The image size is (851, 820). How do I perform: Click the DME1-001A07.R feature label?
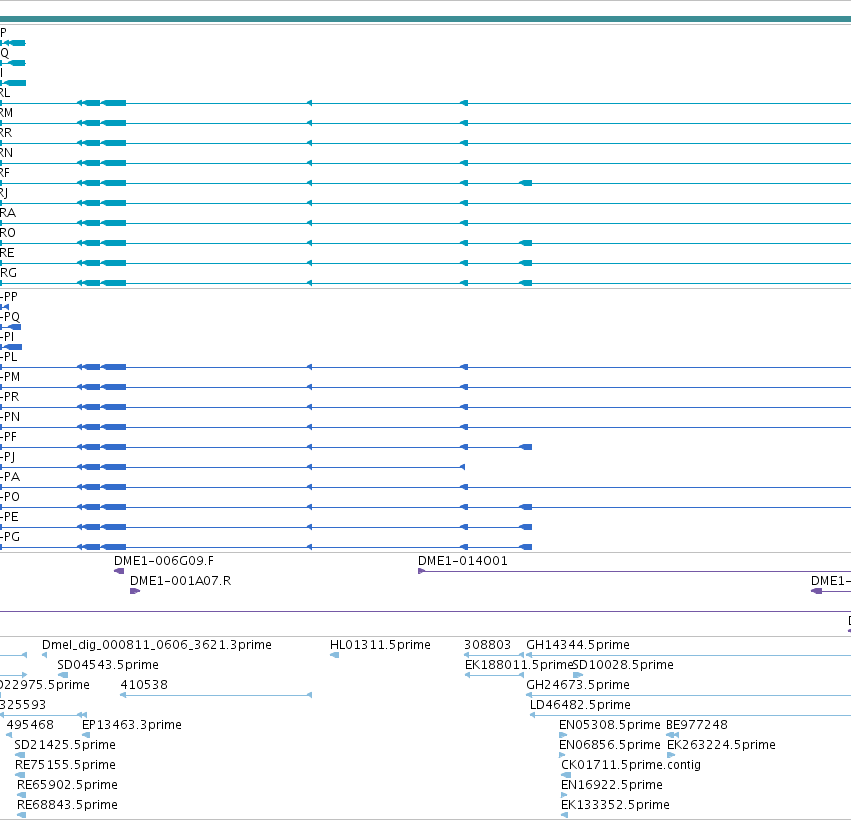pyautogui.click(x=181, y=581)
